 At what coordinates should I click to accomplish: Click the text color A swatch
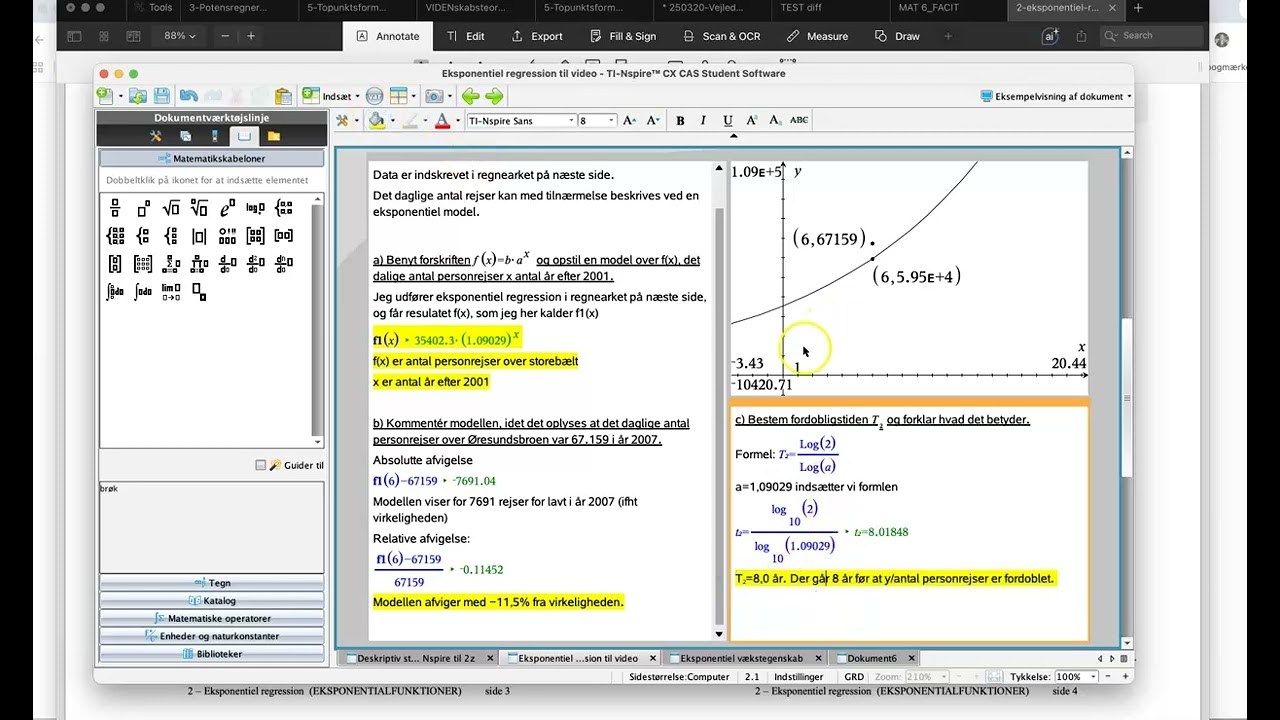tap(442, 121)
